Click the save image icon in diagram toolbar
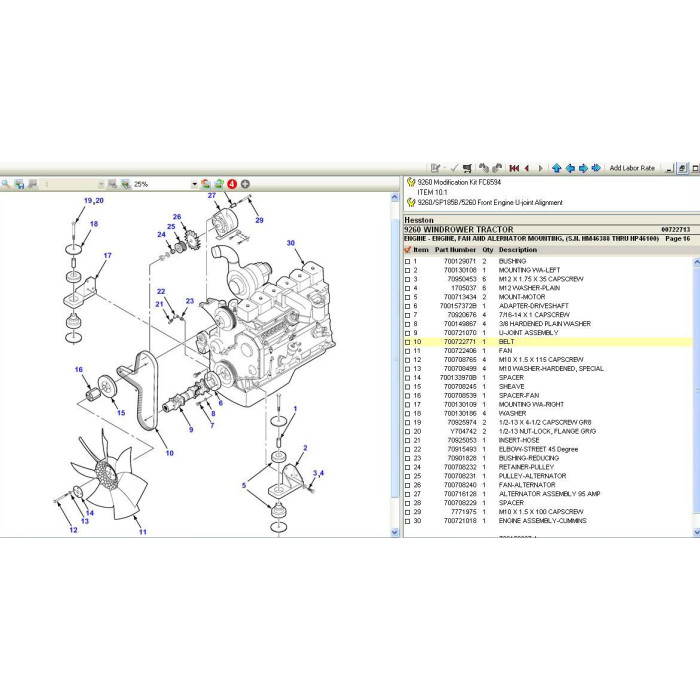 pyautogui.click(x=19, y=184)
